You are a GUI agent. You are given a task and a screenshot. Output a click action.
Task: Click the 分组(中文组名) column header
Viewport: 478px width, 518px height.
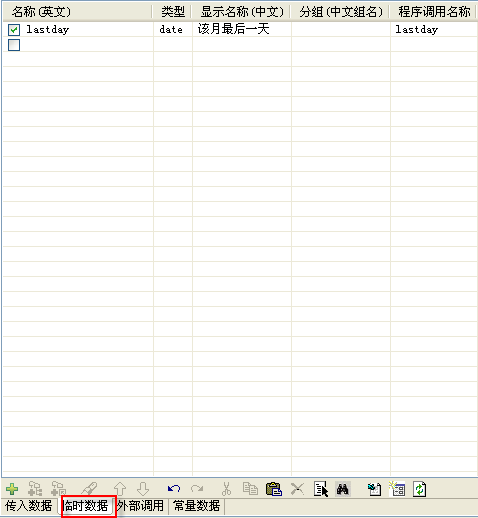pyautogui.click(x=341, y=12)
